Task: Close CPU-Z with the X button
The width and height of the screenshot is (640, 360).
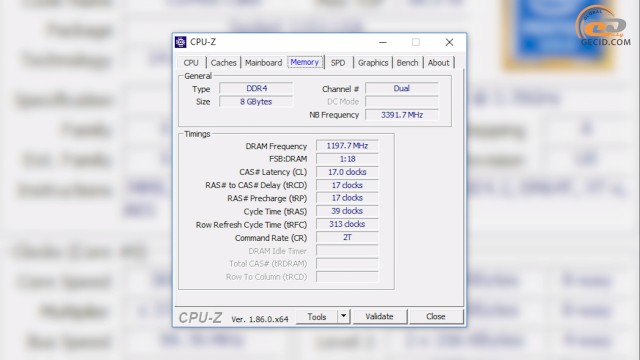Action: point(449,42)
